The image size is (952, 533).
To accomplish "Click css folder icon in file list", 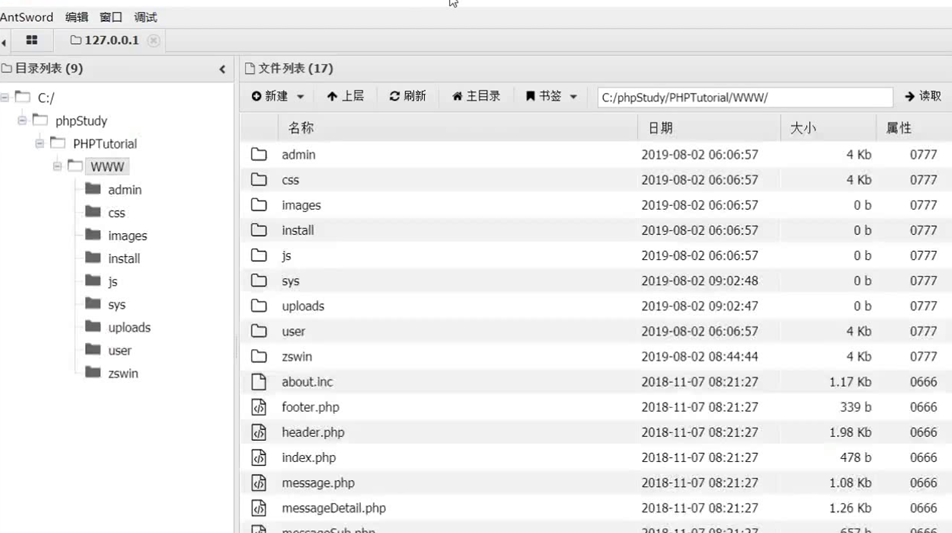I will tap(259, 180).
